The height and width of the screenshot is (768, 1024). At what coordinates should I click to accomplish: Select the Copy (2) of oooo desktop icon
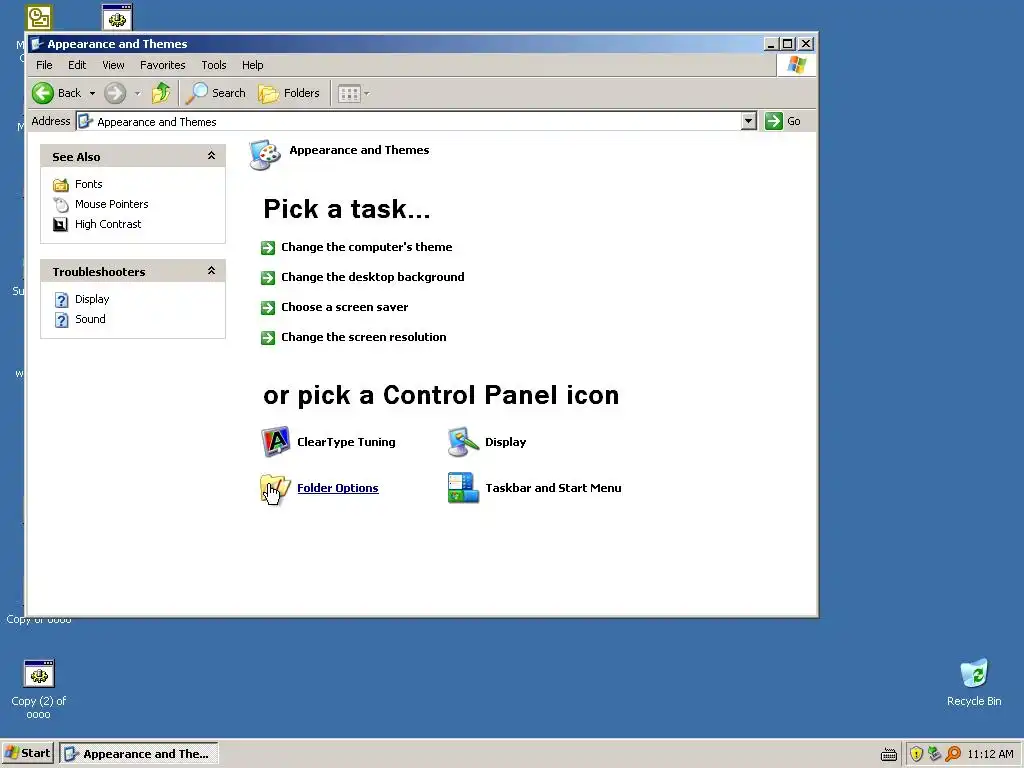[x=39, y=689]
